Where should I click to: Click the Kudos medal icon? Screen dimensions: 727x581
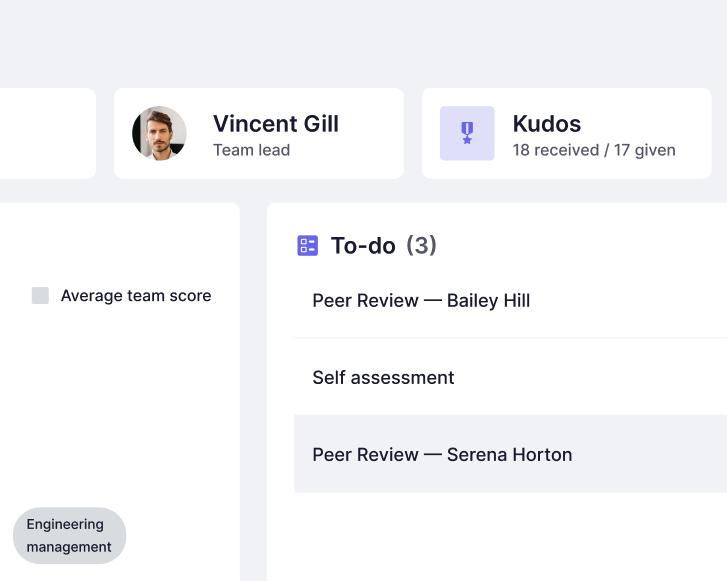click(467, 133)
